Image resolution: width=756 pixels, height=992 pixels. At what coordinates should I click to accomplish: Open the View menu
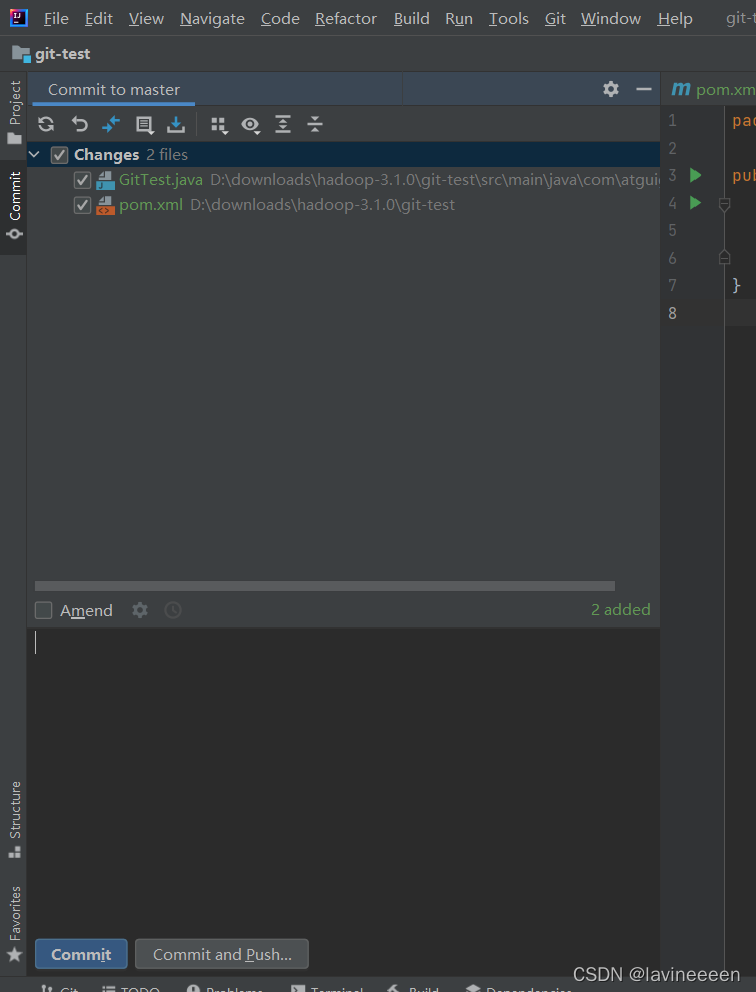tap(146, 19)
